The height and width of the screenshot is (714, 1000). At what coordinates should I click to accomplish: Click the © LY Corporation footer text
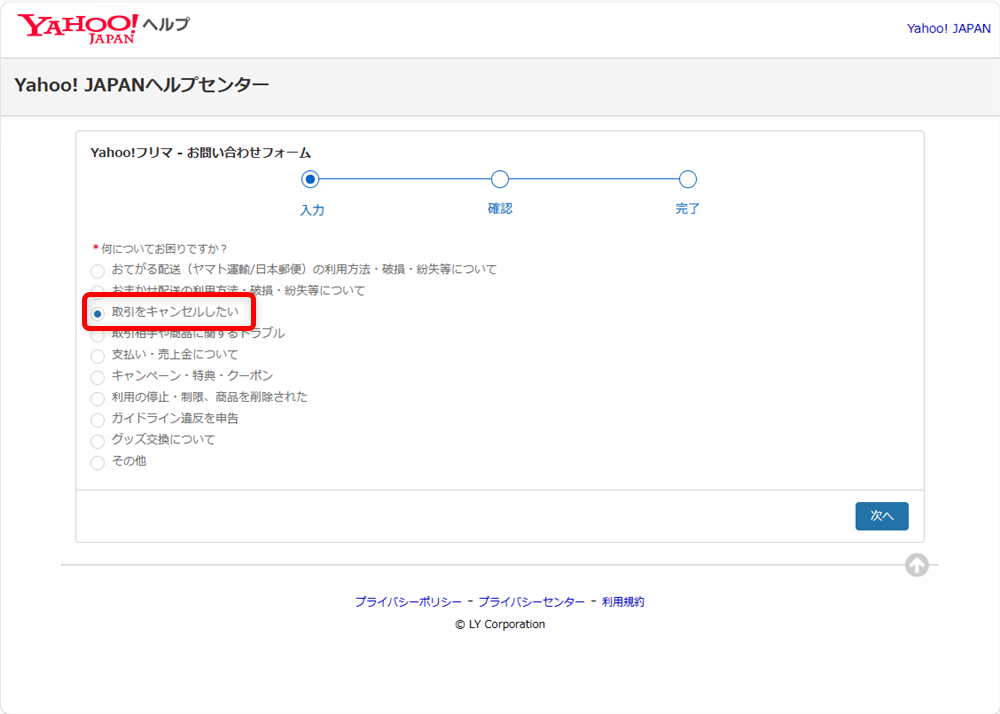[500, 625]
